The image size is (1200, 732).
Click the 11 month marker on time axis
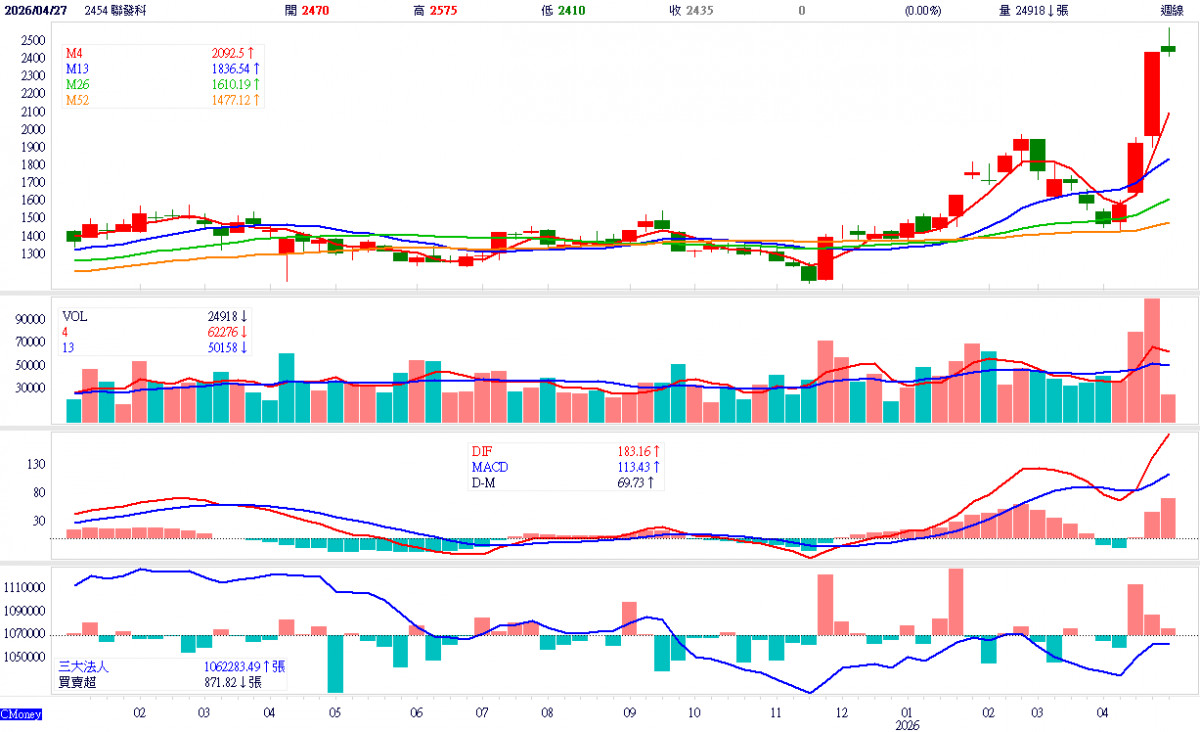coord(776,714)
